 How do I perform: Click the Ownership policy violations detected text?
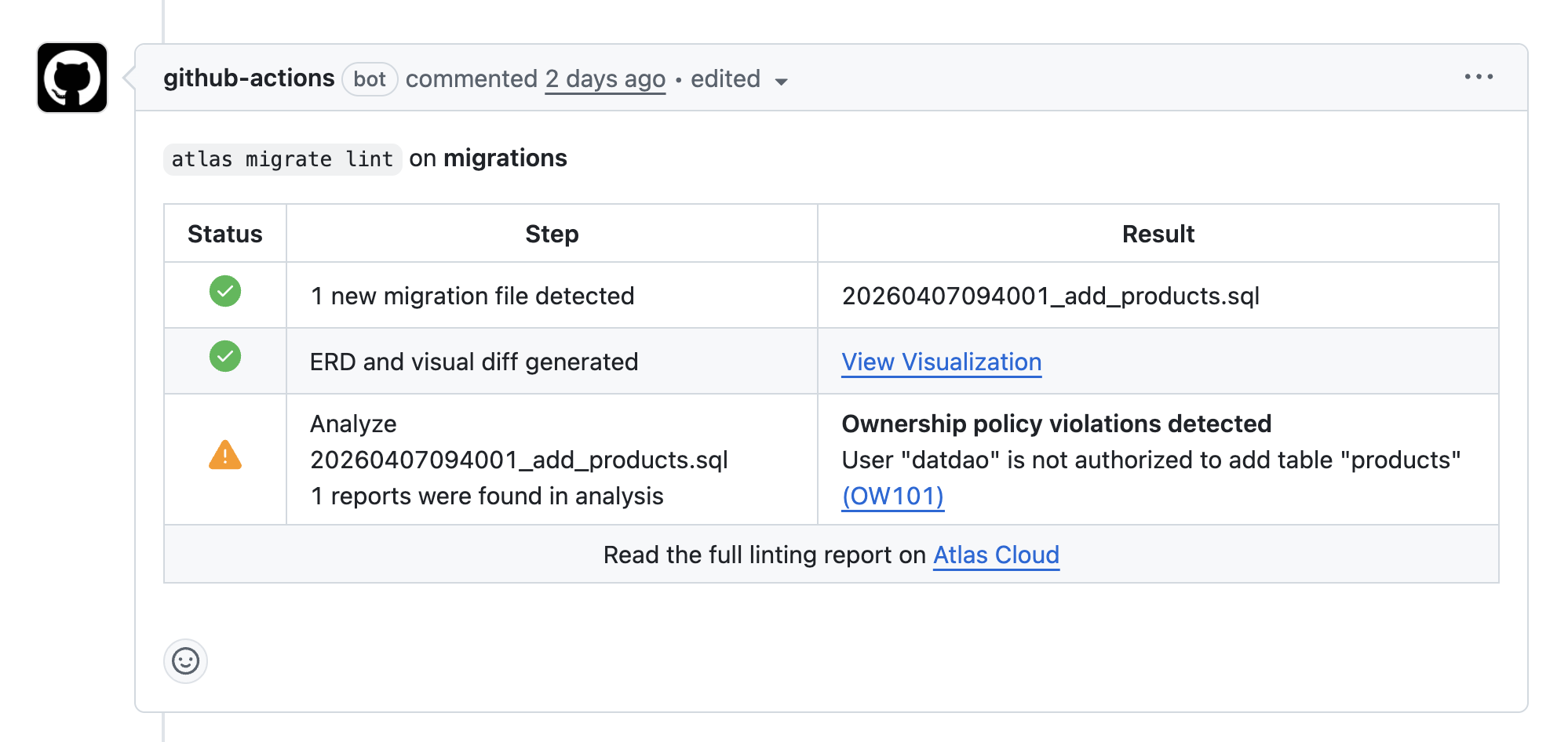[x=1055, y=424]
